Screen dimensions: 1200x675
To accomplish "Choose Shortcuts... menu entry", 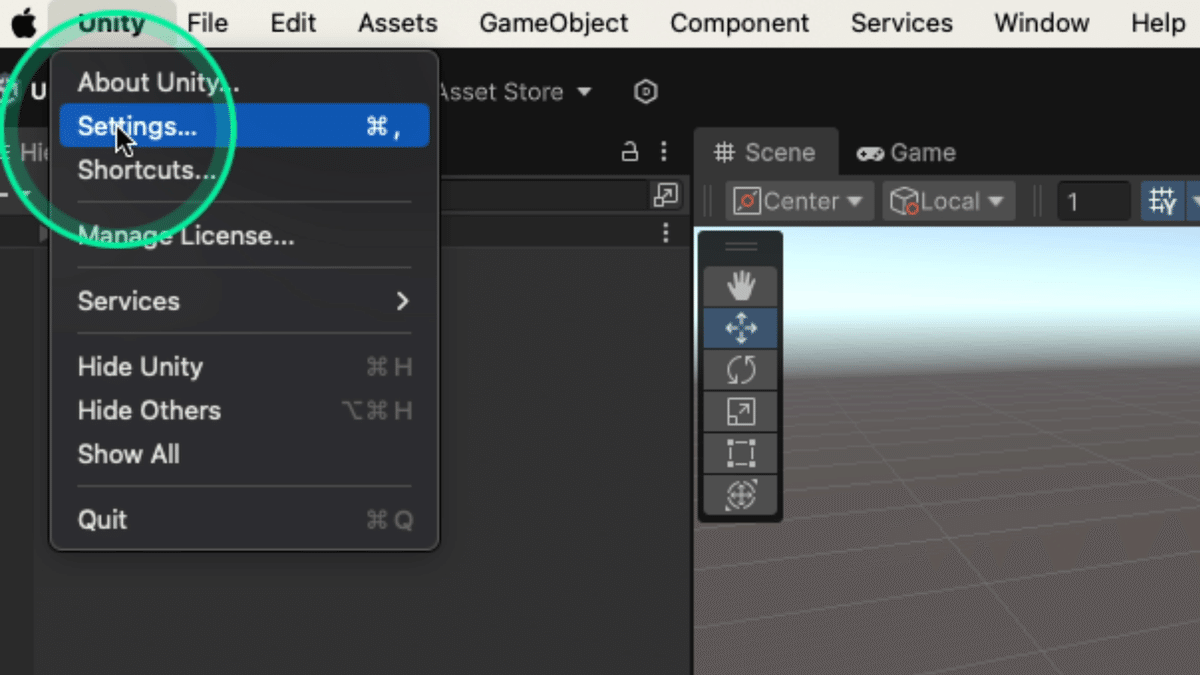I will 244,170.
